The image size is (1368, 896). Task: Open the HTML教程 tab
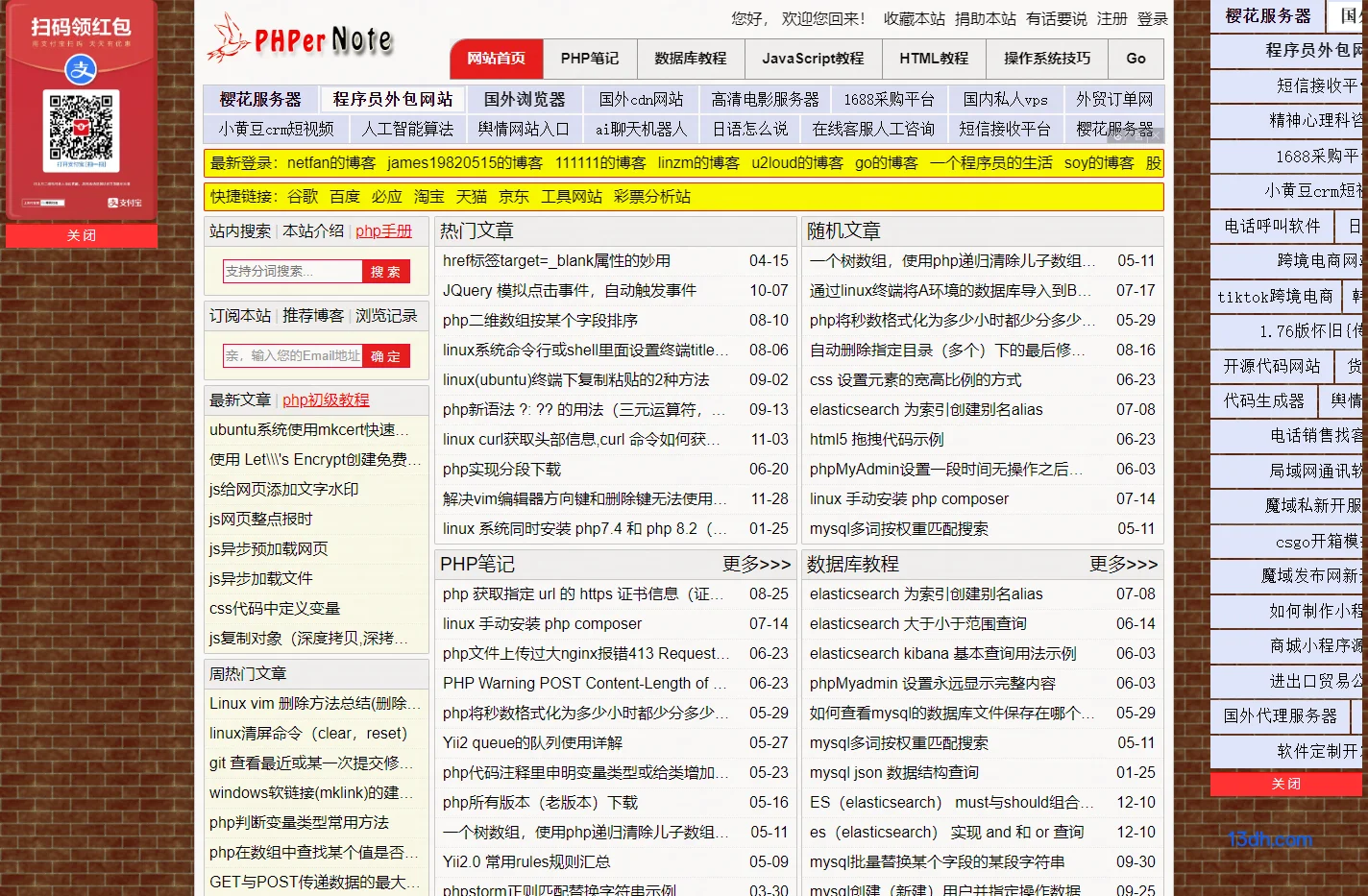coord(934,59)
